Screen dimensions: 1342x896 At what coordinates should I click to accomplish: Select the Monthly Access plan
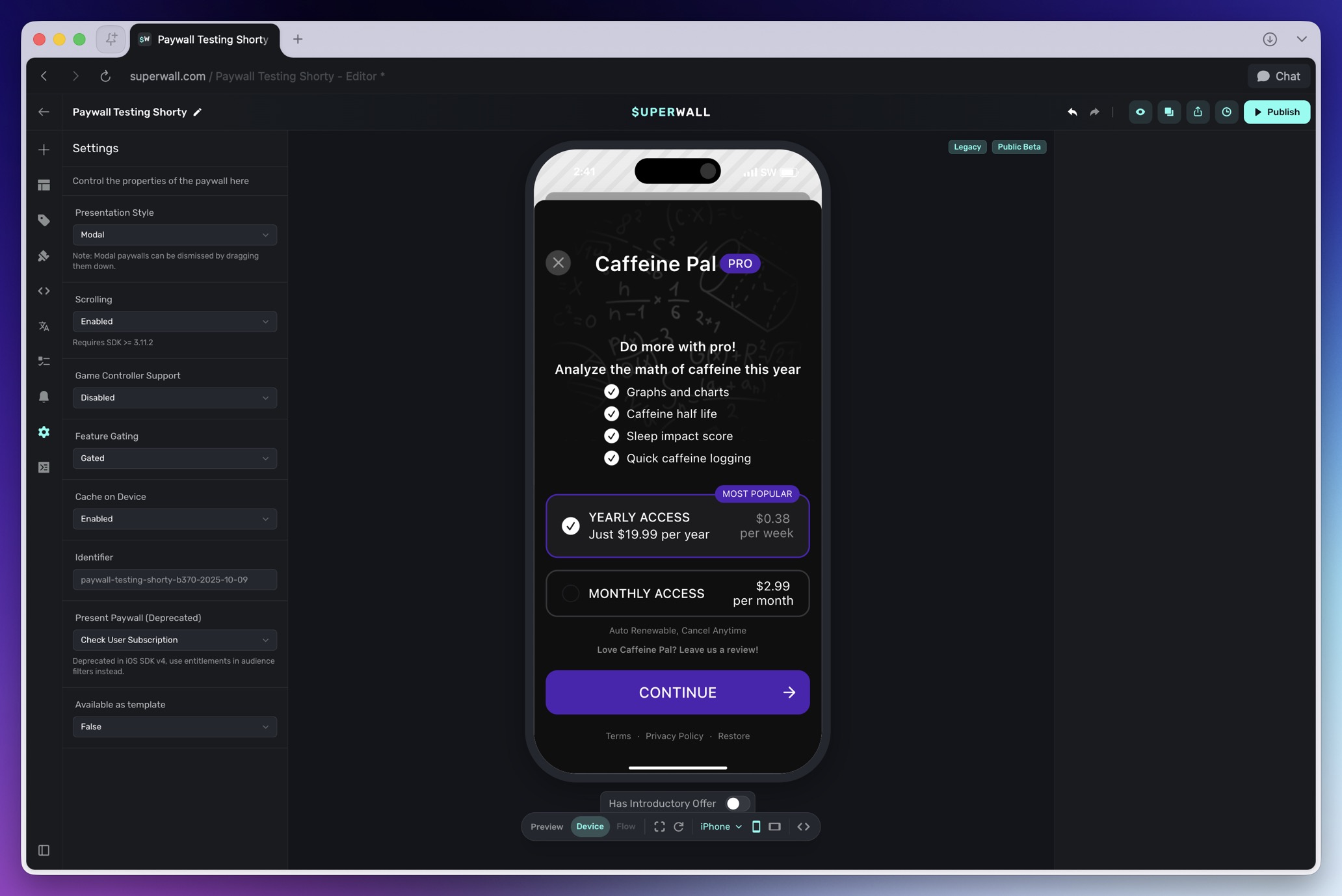click(x=678, y=593)
